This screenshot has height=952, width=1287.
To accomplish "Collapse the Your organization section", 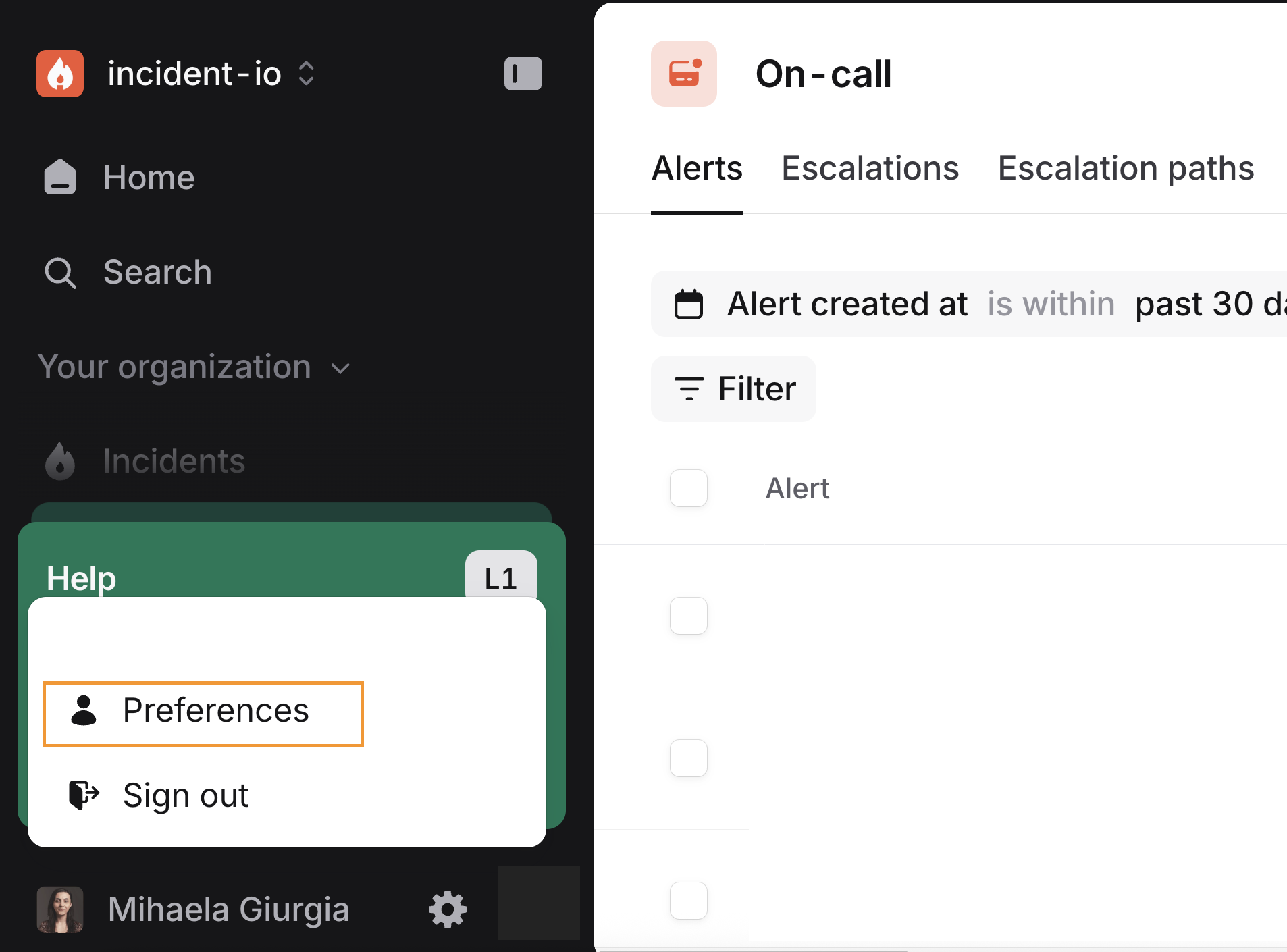I will point(194,367).
